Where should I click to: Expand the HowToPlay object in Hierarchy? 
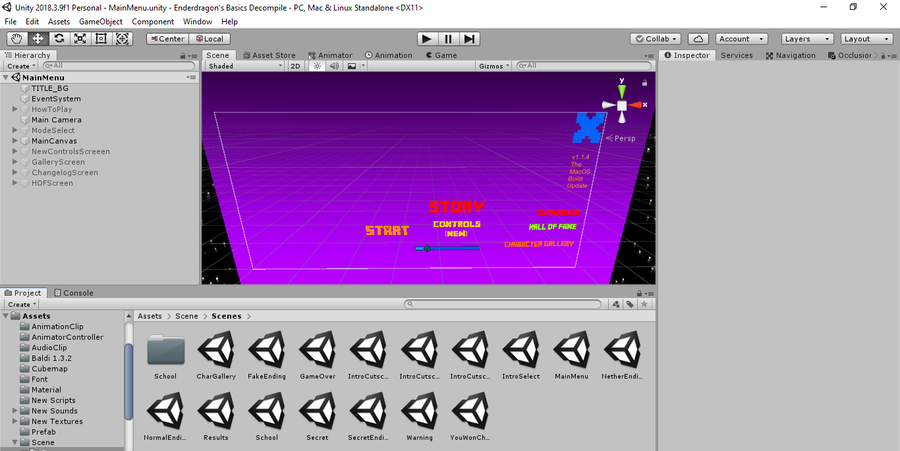[x=15, y=109]
